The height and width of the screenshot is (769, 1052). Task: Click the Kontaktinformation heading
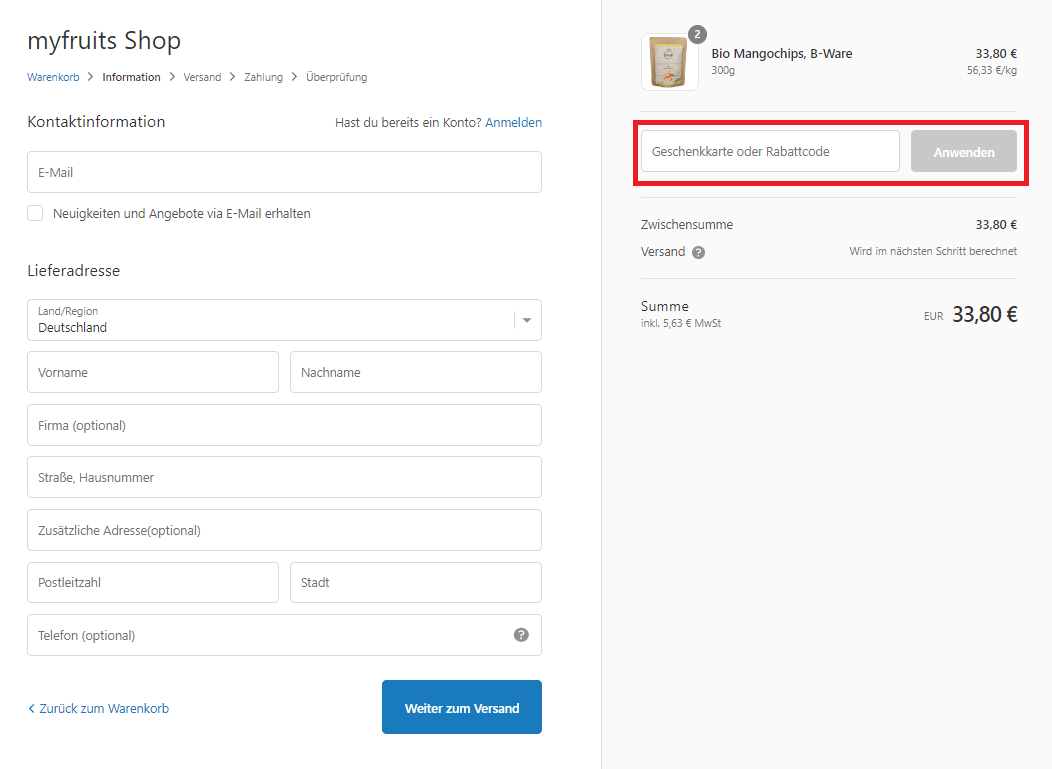coord(96,121)
